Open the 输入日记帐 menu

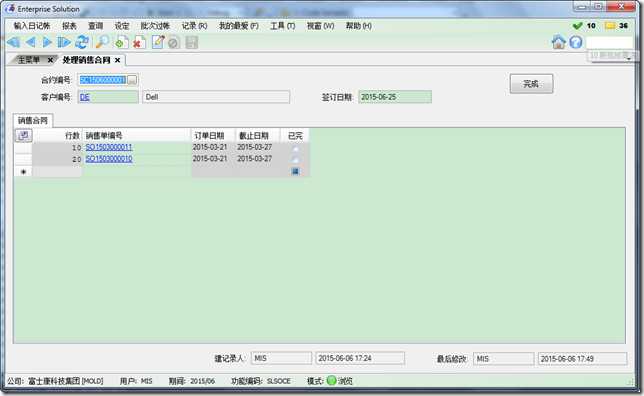point(32,26)
